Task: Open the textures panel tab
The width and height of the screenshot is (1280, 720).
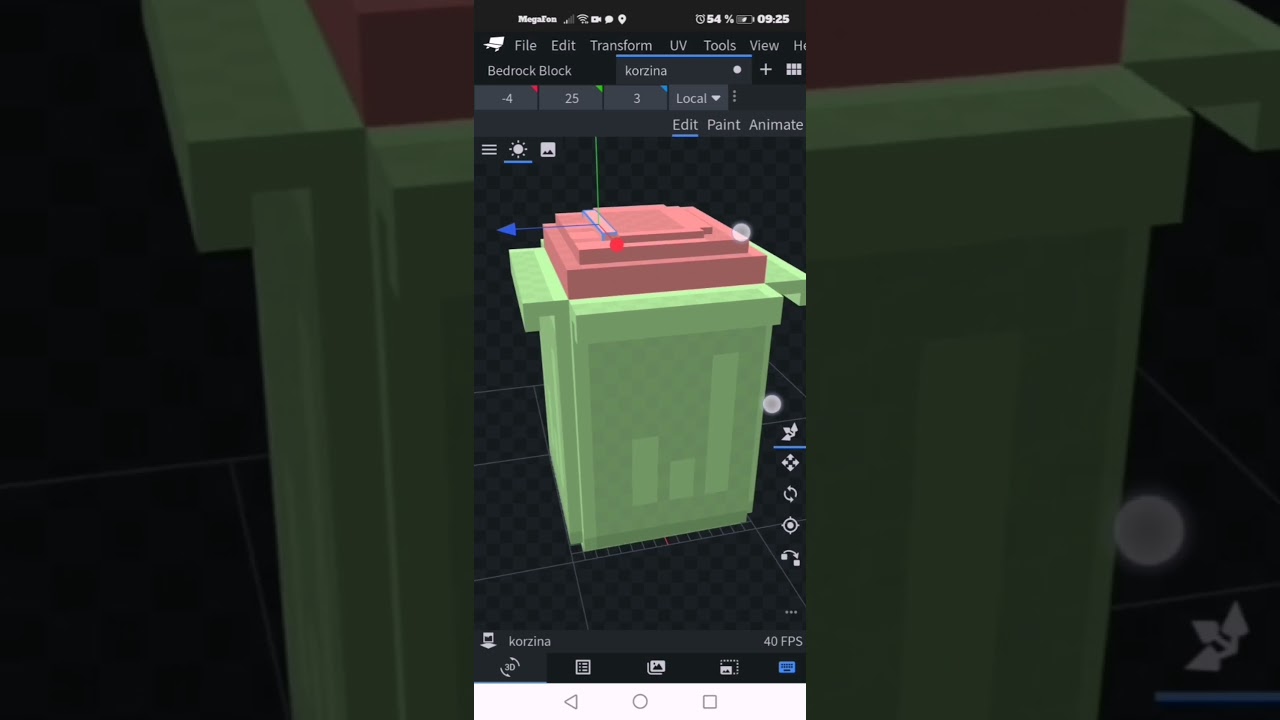Action: coord(656,667)
